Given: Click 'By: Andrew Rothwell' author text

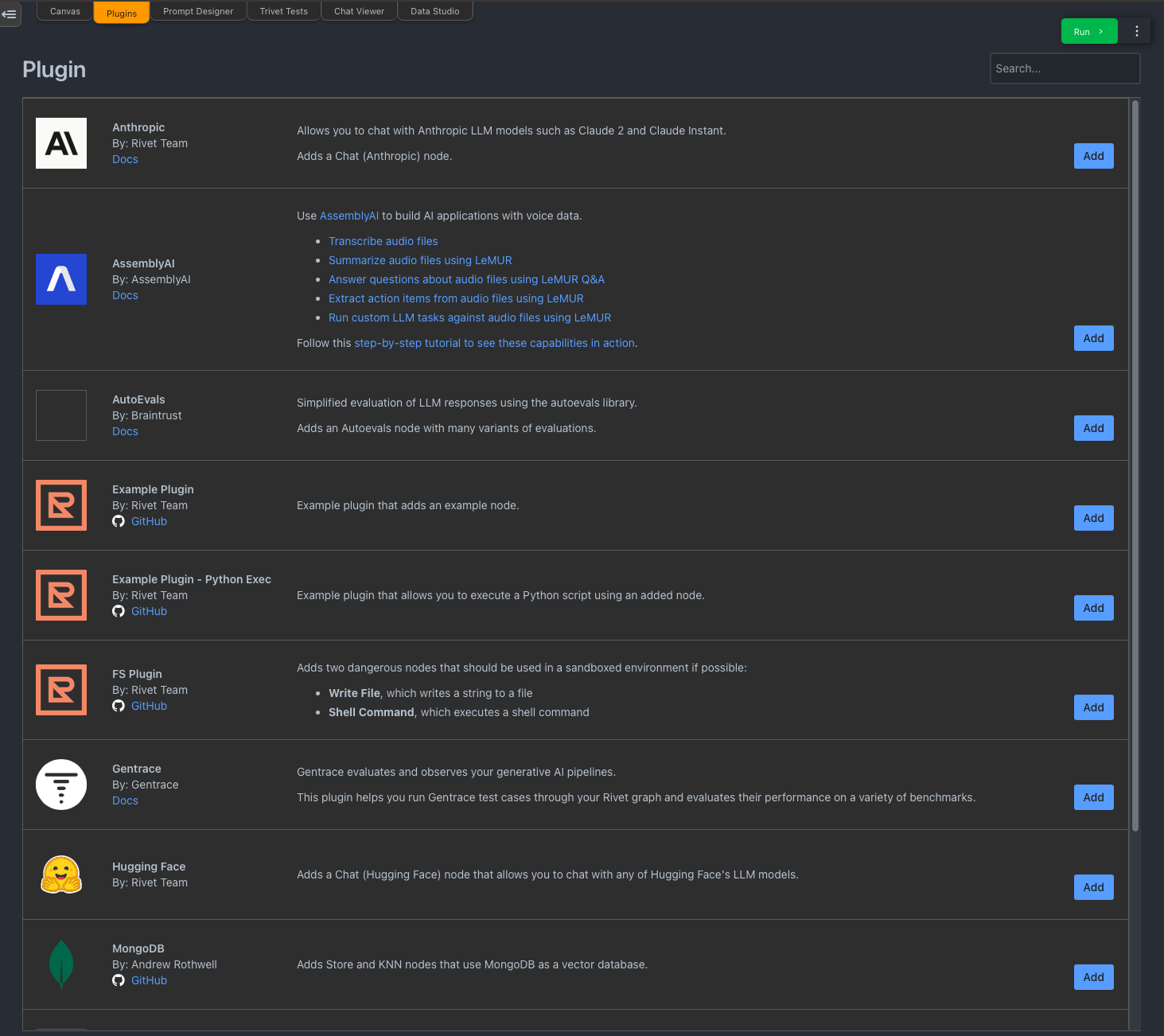Looking at the screenshot, I should click(x=165, y=964).
